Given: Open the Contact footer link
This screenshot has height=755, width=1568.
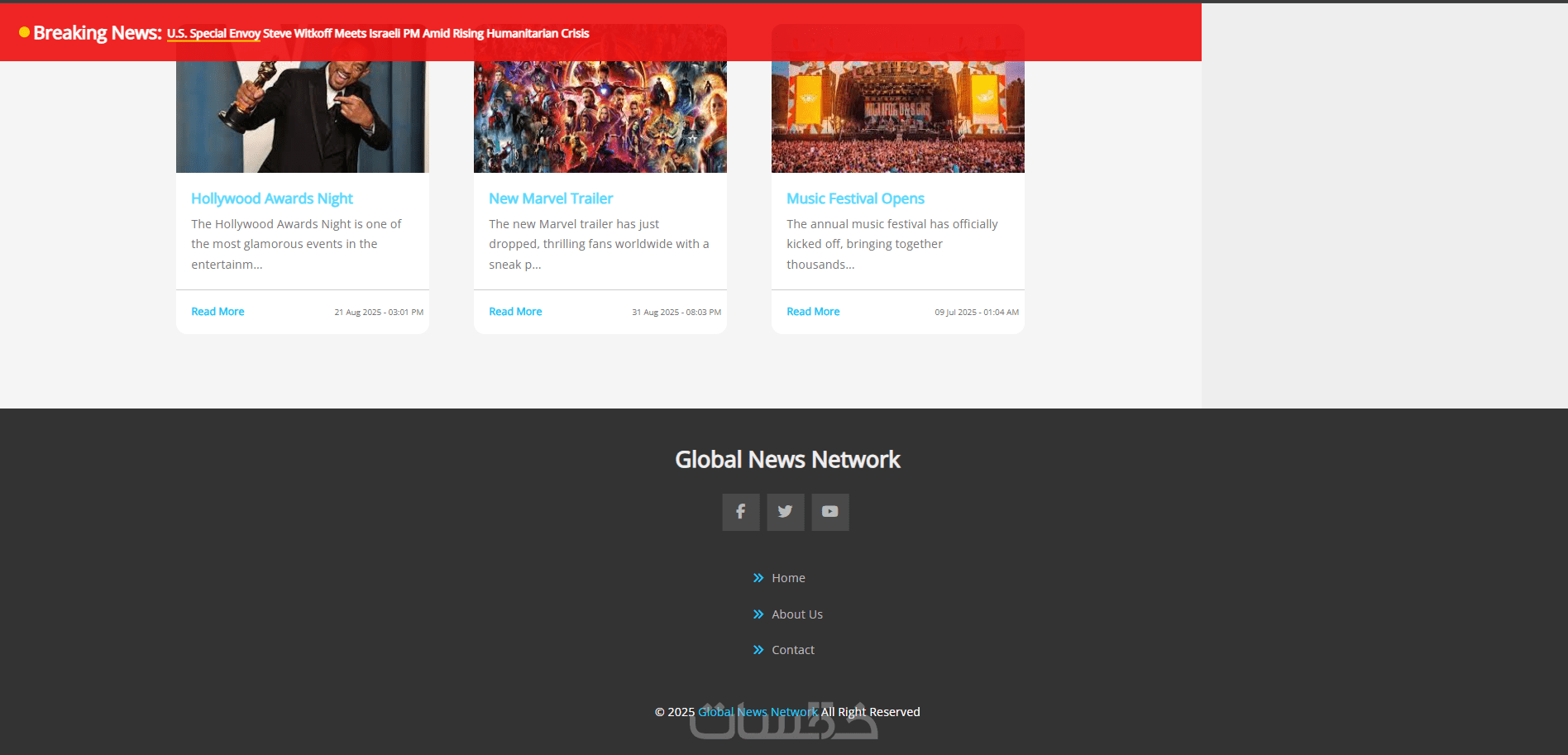Looking at the screenshot, I should 793,650.
